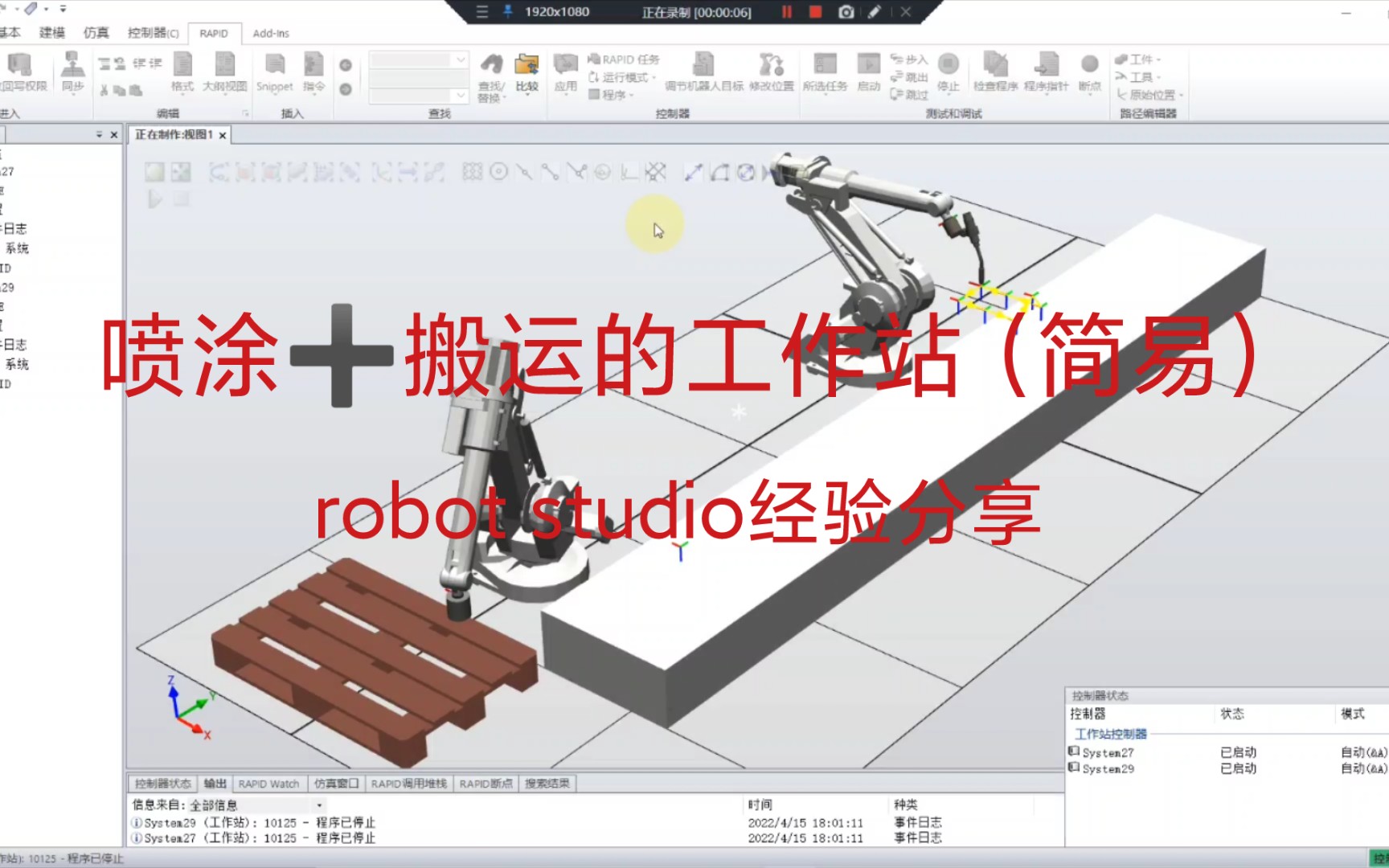Viewport: 1389px width, 868px height.
Task: Click the 比较 (Compare) tool
Action: tap(528, 71)
